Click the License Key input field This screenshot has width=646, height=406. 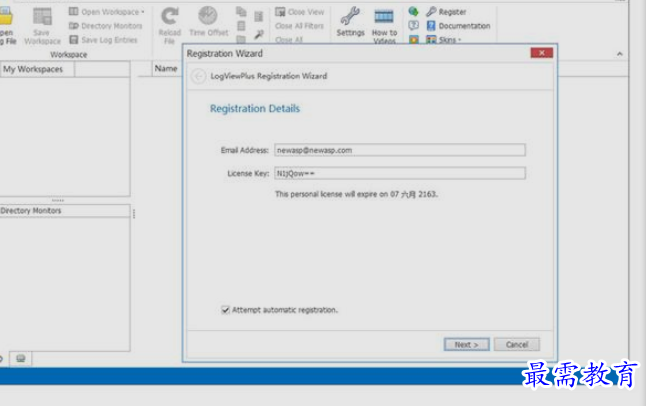pyautogui.click(x=400, y=173)
